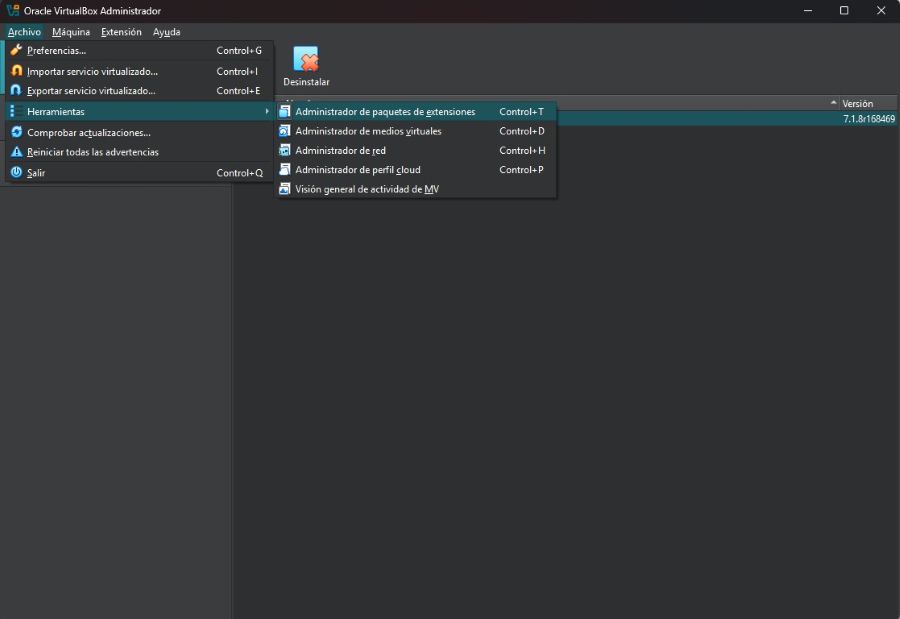Choose Salir to quit VirtualBox
The height and width of the screenshot is (619, 900).
click(139, 173)
